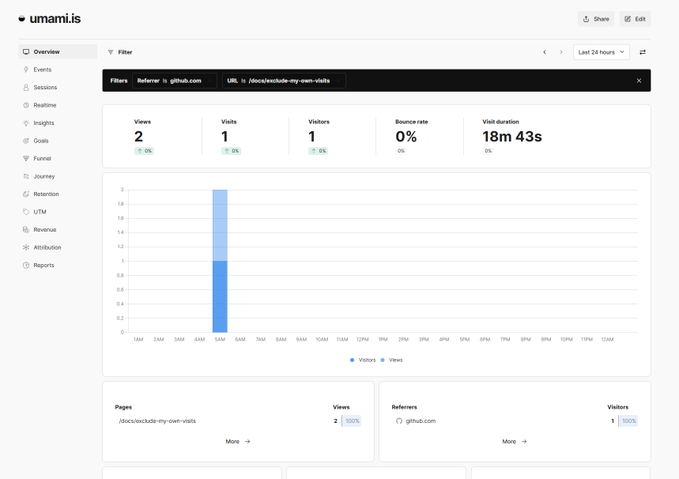Screen dimensions: 679x479
Task: Click the Edit button
Action: (x=635, y=19)
